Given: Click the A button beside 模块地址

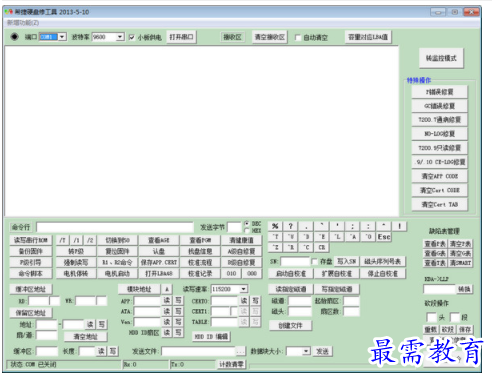Looking at the screenshot, I should (x=167, y=289).
